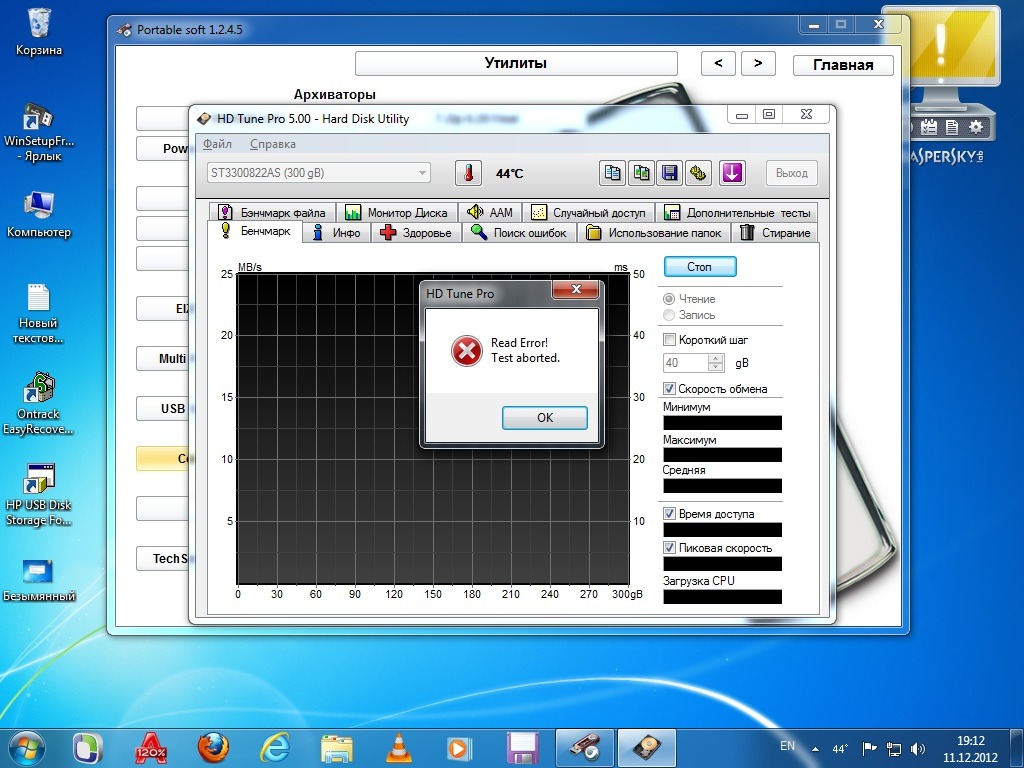Open the Бэнчмарк файла tab
This screenshot has height=768, width=1024.
click(272, 212)
